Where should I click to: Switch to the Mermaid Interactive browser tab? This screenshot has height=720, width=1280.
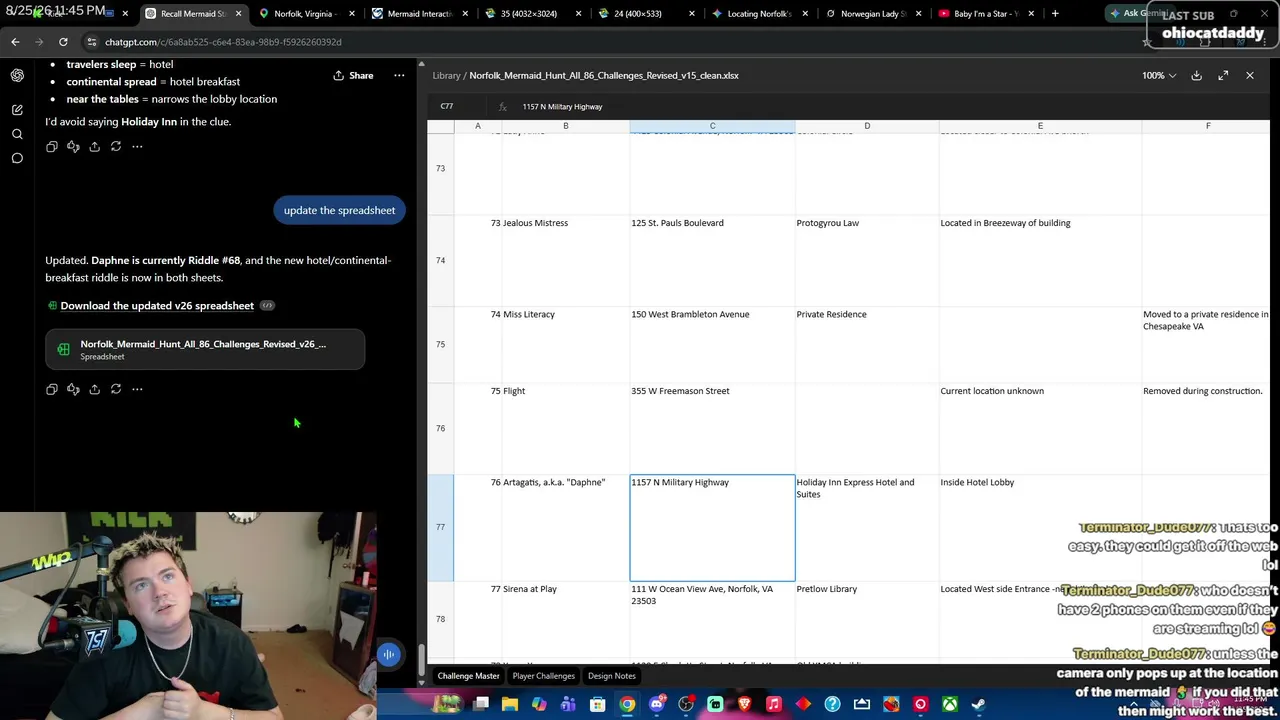point(419,14)
